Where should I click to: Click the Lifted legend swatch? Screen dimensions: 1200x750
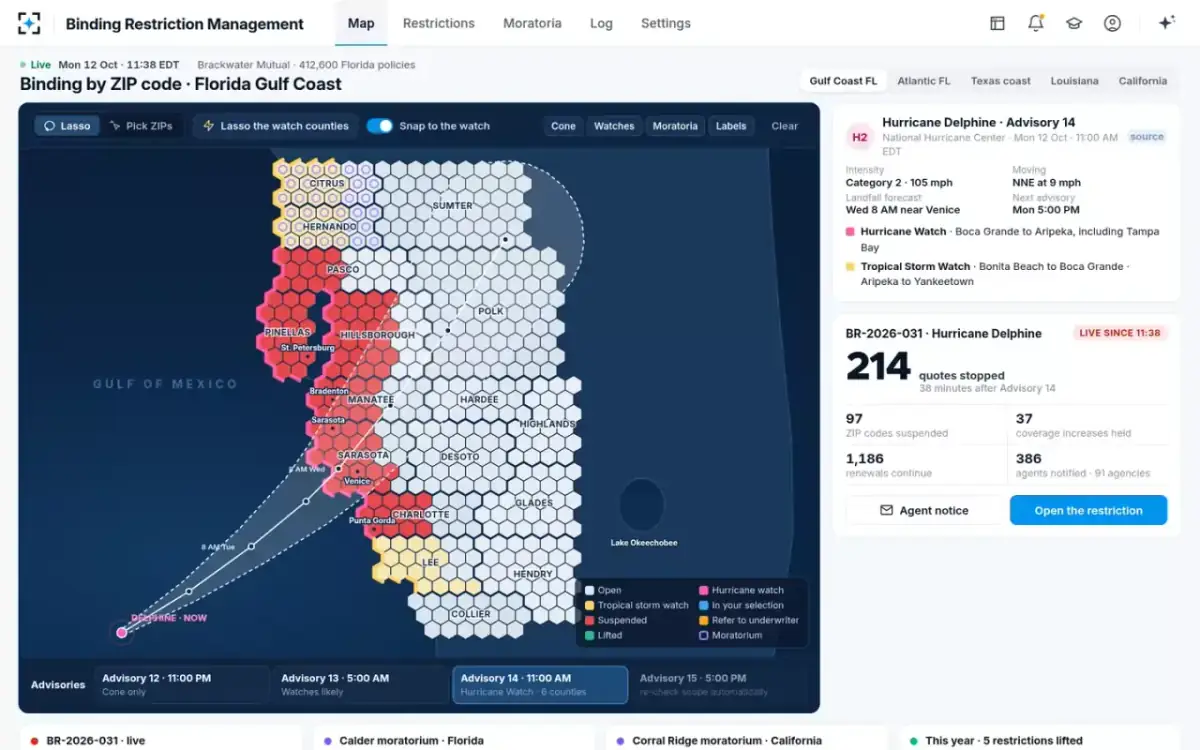[x=590, y=635]
